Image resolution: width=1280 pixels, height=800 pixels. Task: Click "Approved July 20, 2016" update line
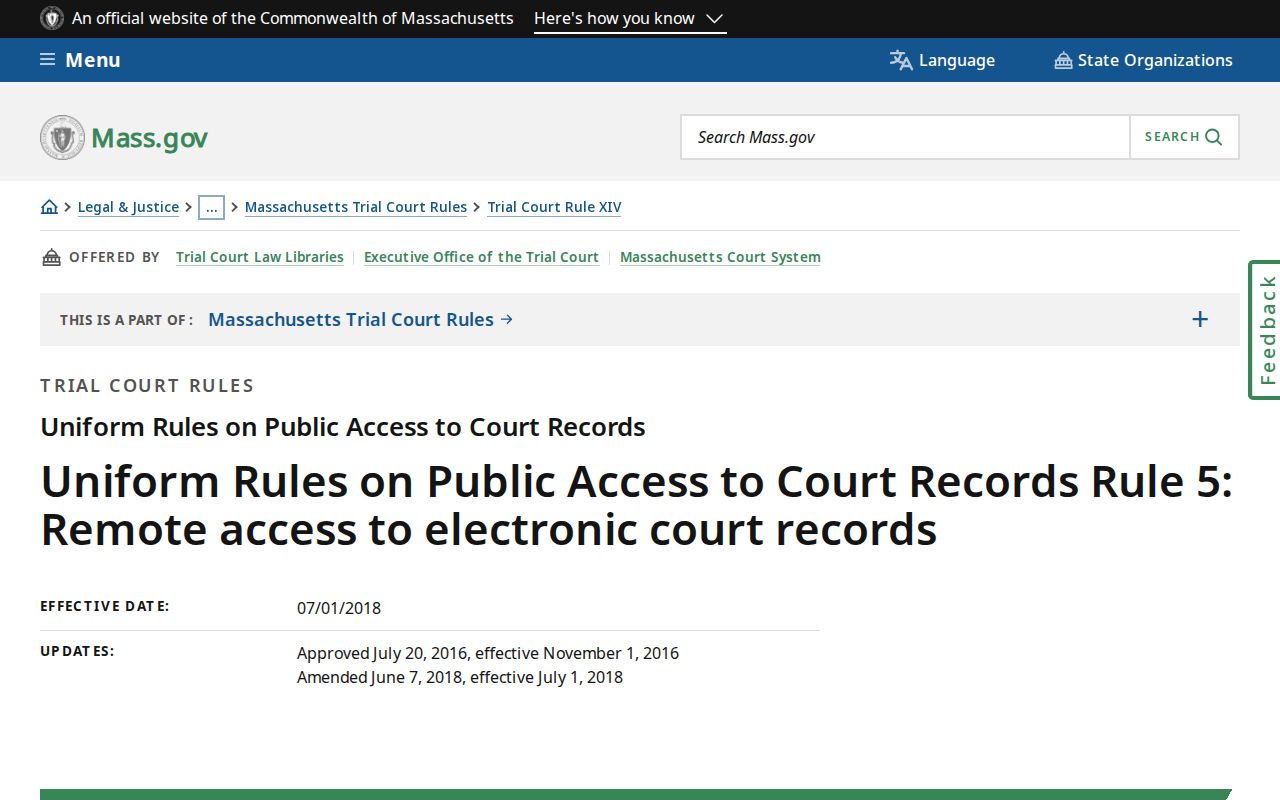point(488,653)
